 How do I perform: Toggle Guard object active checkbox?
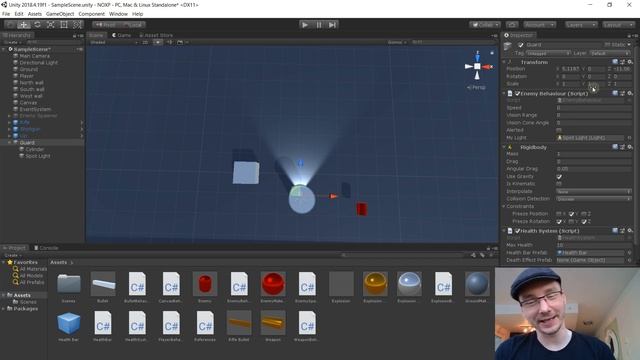(520, 45)
